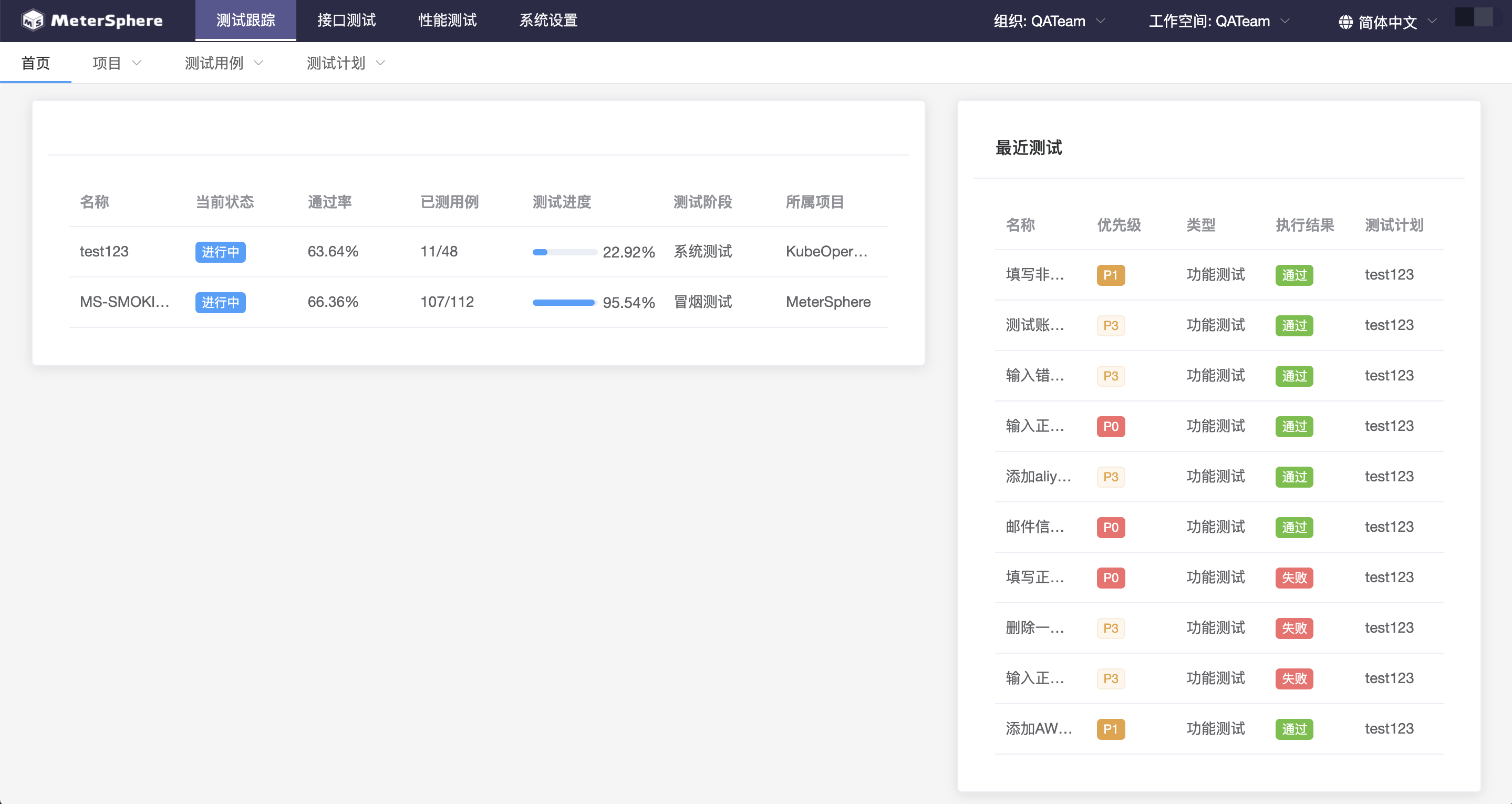The image size is (1512, 804).
Task: Click the globe language icon
Action: click(x=1345, y=22)
